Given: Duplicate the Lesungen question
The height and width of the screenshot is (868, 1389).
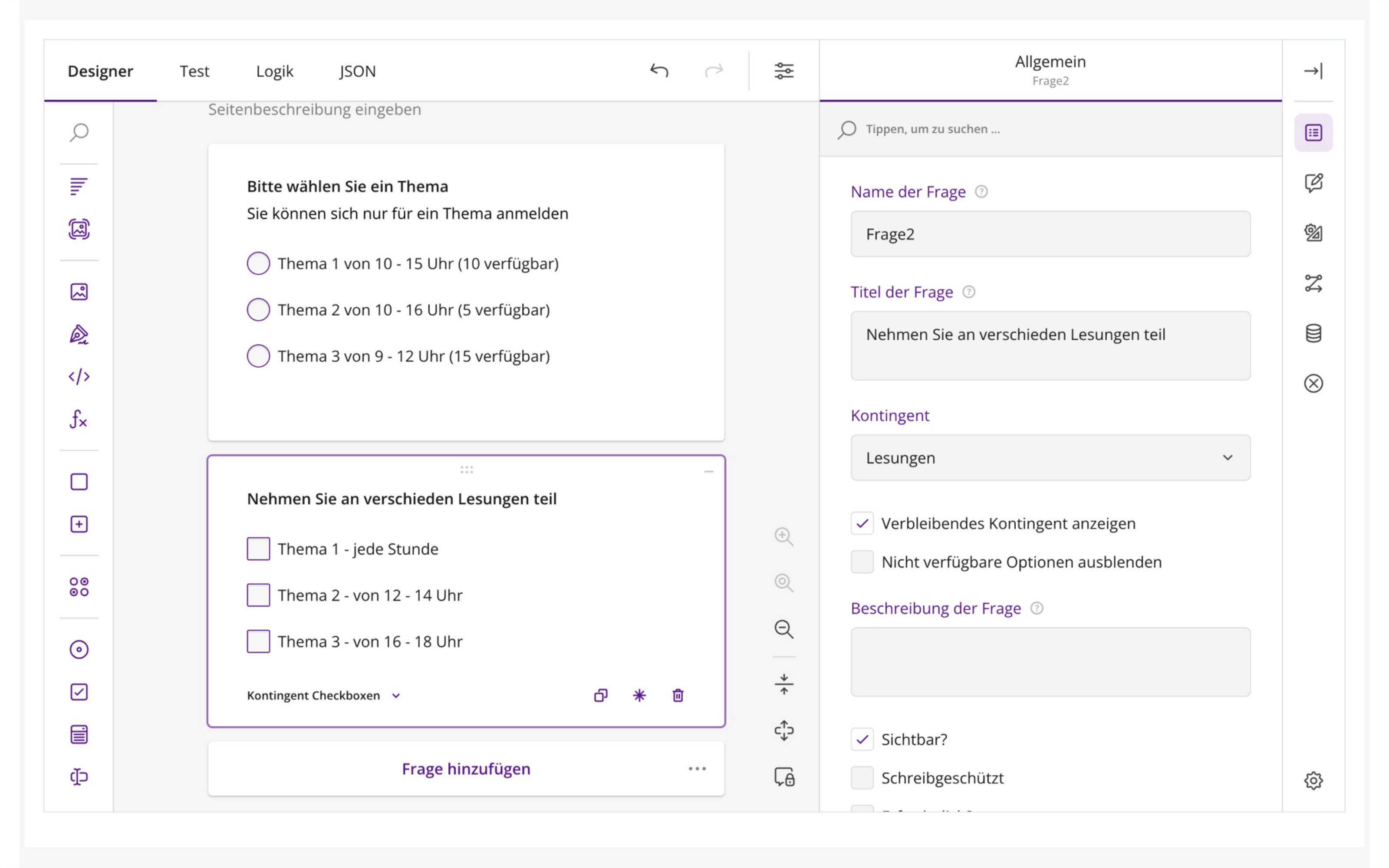Looking at the screenshot, I should (601, 695).
